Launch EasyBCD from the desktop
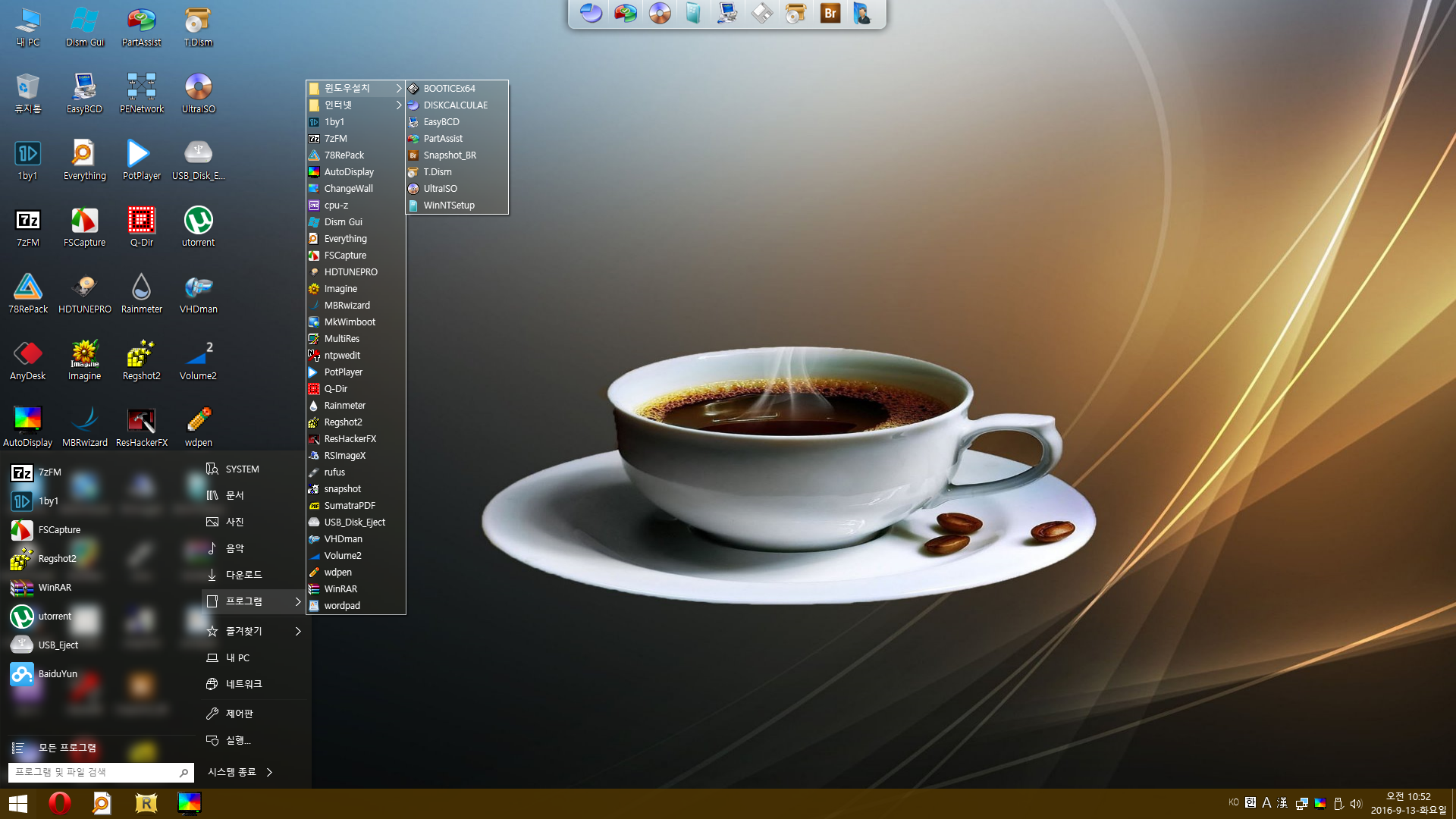This screenshot has height=819, width=1456. click(84, 94)
